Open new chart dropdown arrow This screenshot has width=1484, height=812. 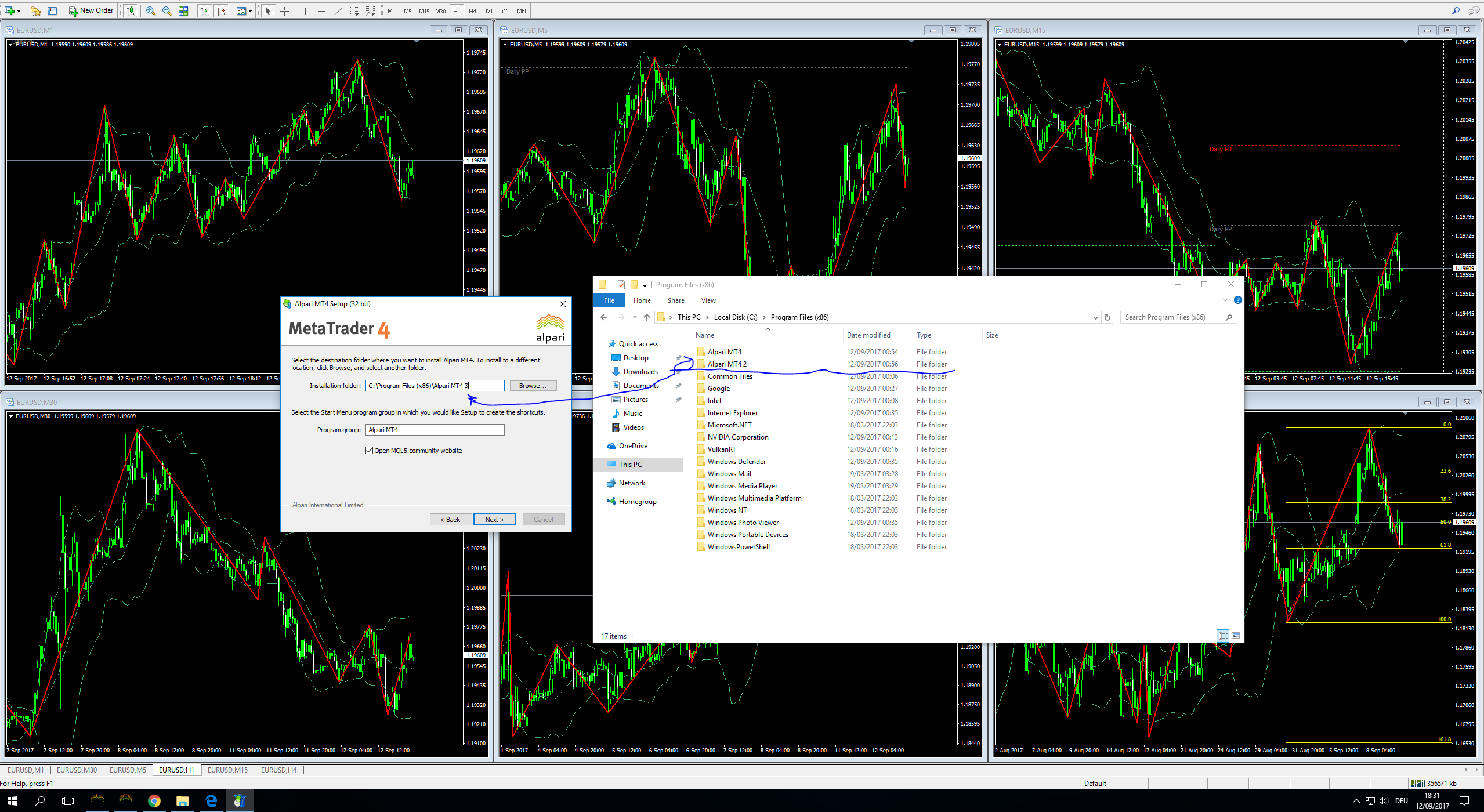pos(19,11)
